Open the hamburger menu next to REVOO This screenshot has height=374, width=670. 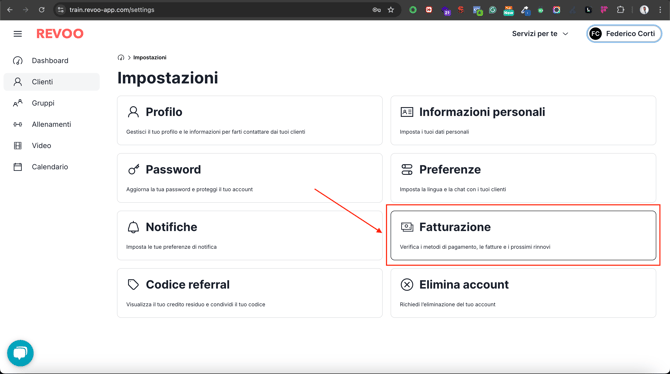click(18, 34)
